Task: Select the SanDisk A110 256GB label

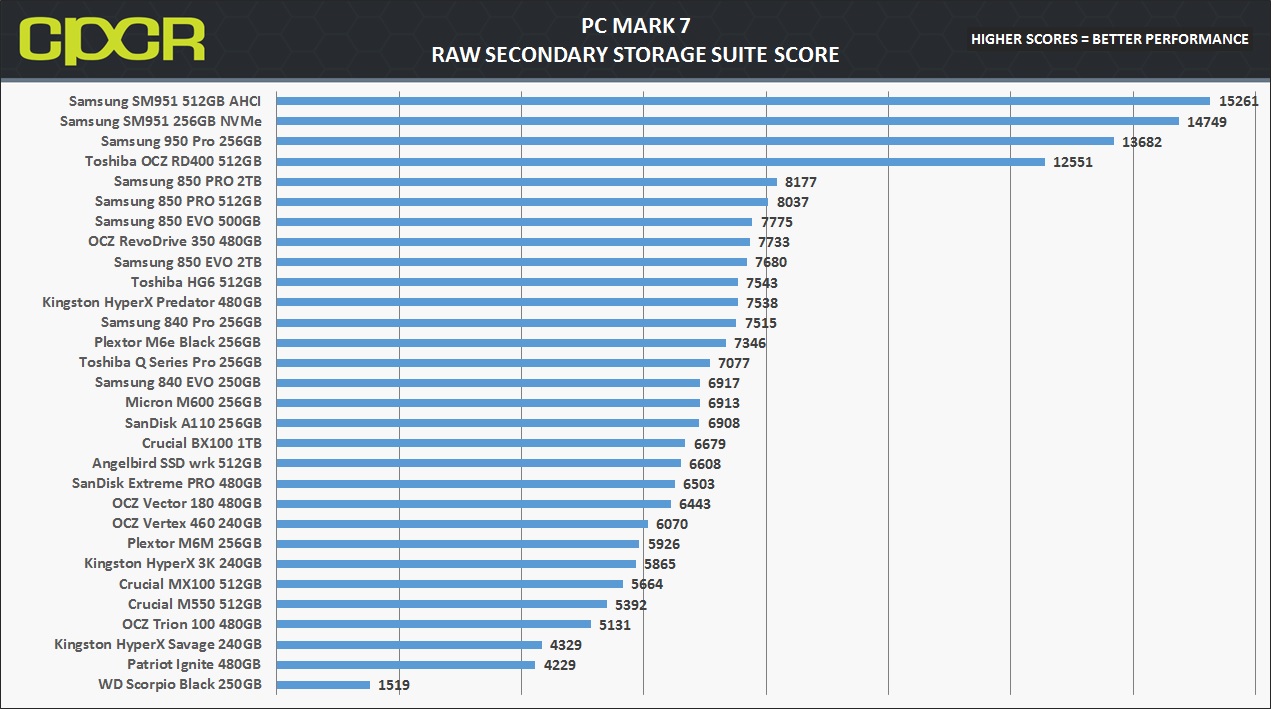Action: click(193, 423)
